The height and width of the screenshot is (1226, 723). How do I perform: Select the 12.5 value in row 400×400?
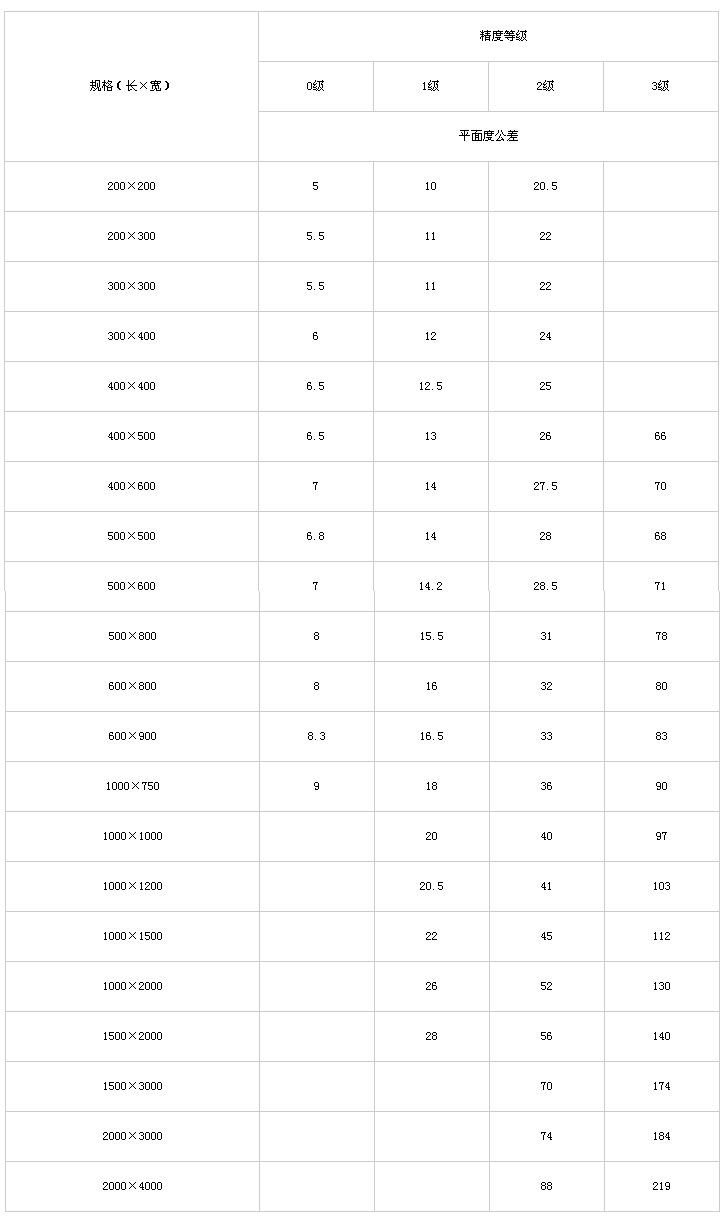pyautogui.click(x=431, y=386)
